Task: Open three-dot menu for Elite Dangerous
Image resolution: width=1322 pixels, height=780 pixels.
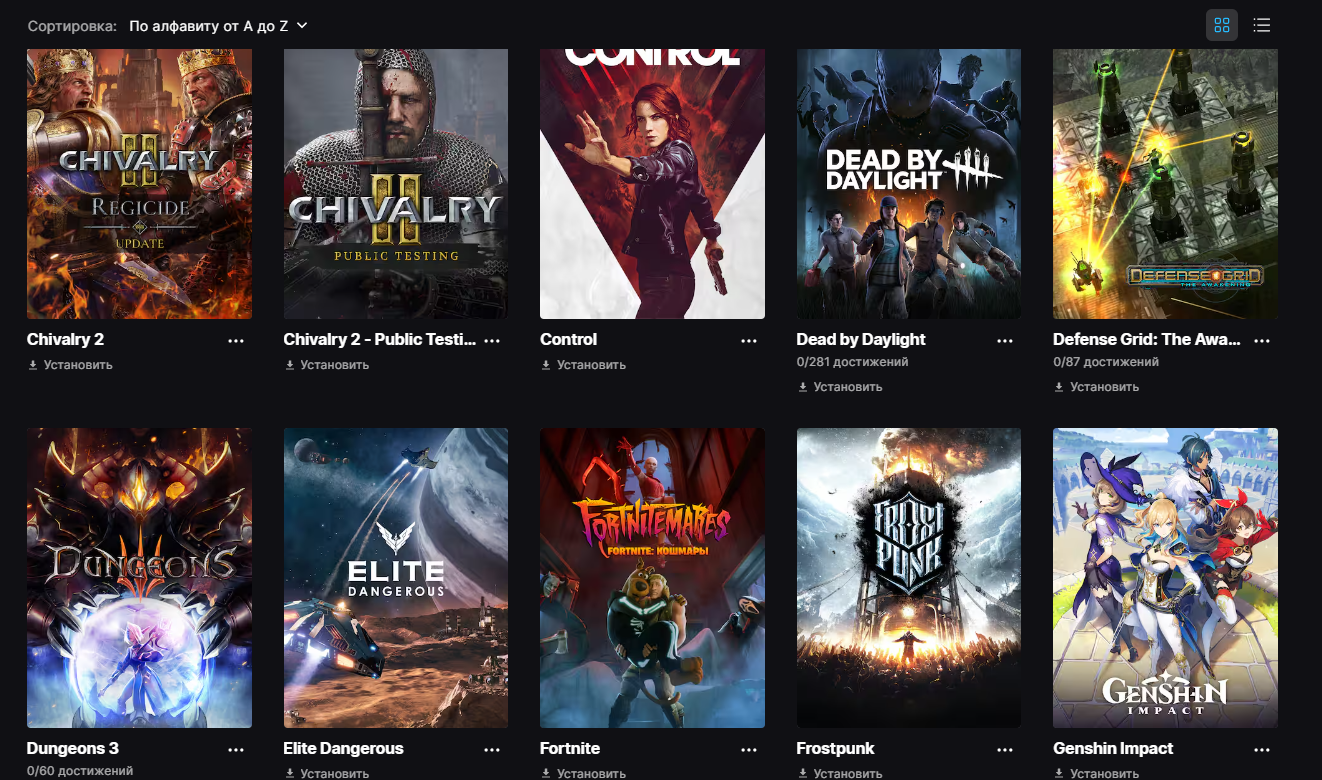Action: point(492,749)
